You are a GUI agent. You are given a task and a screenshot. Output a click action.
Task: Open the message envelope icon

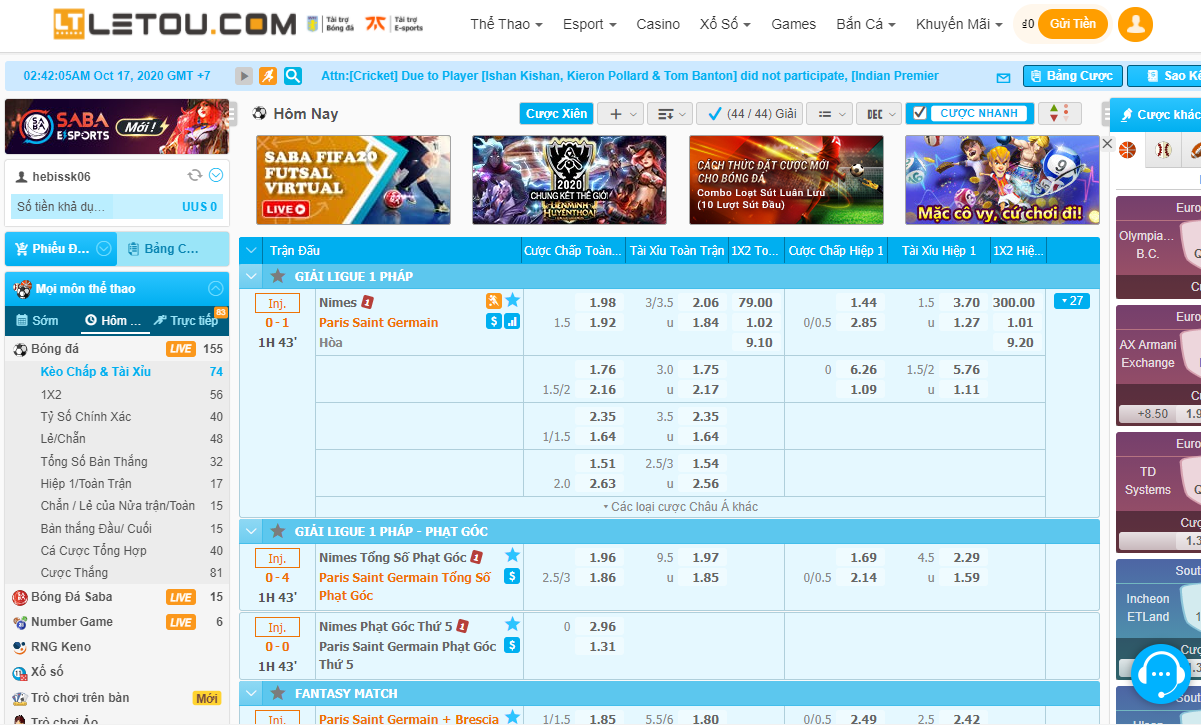click(x=1004, y=77)
